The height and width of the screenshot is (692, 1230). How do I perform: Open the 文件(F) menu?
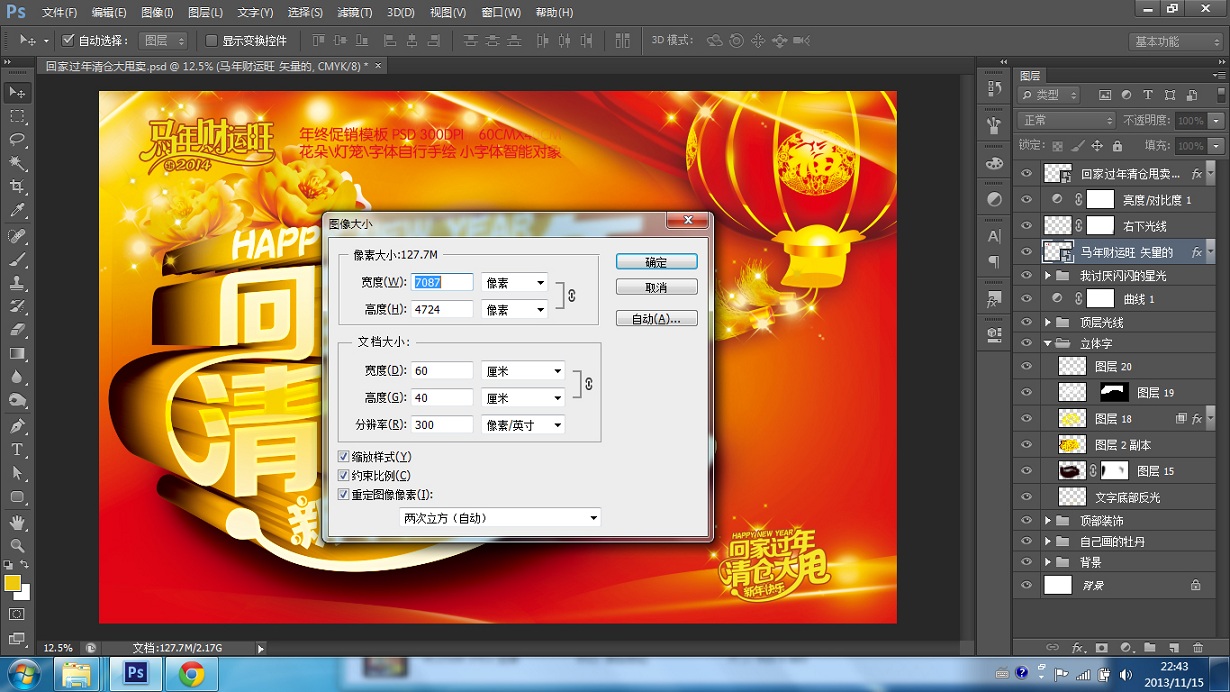tap(60, 13)
